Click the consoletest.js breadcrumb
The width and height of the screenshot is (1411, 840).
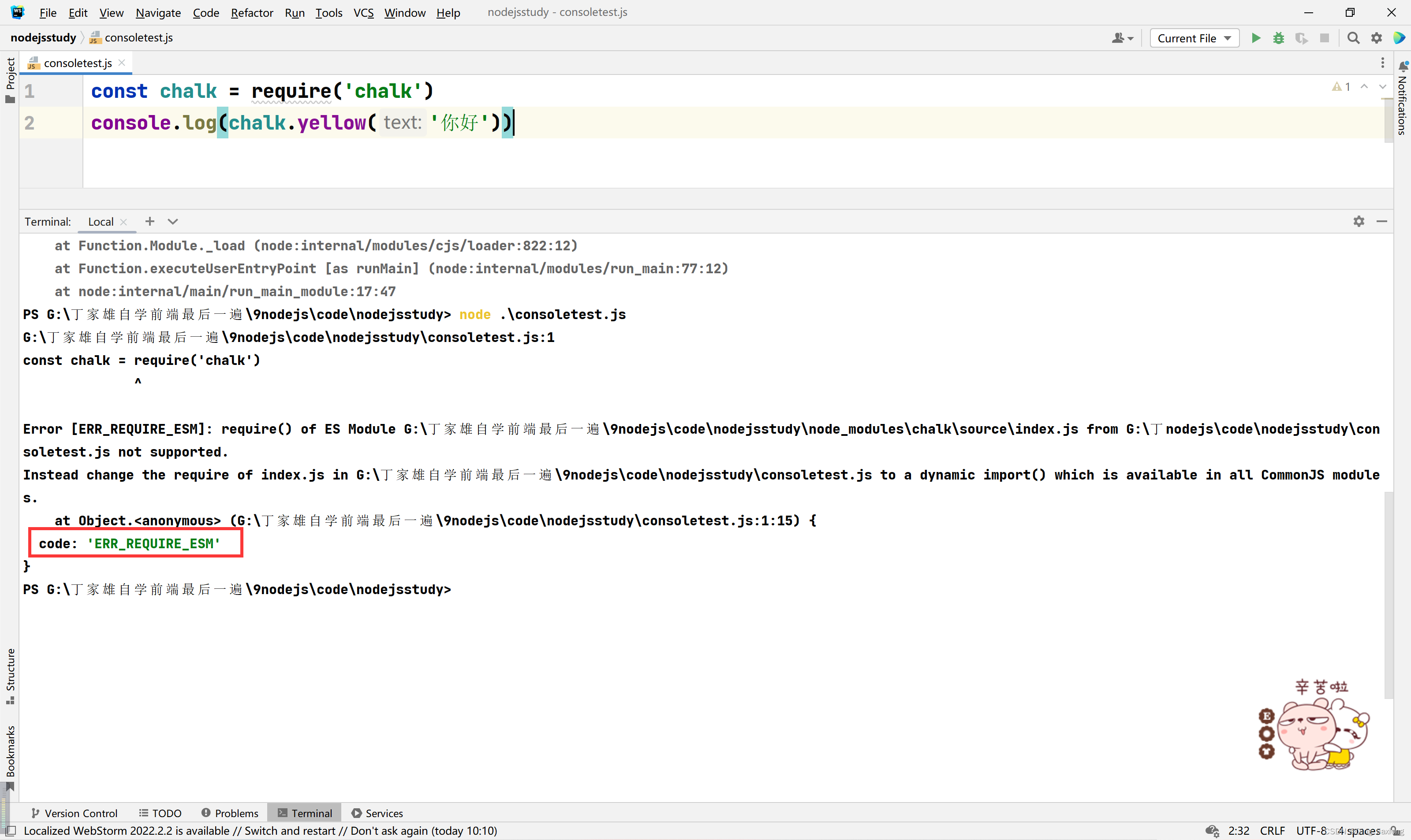click(x=131, y=37)
